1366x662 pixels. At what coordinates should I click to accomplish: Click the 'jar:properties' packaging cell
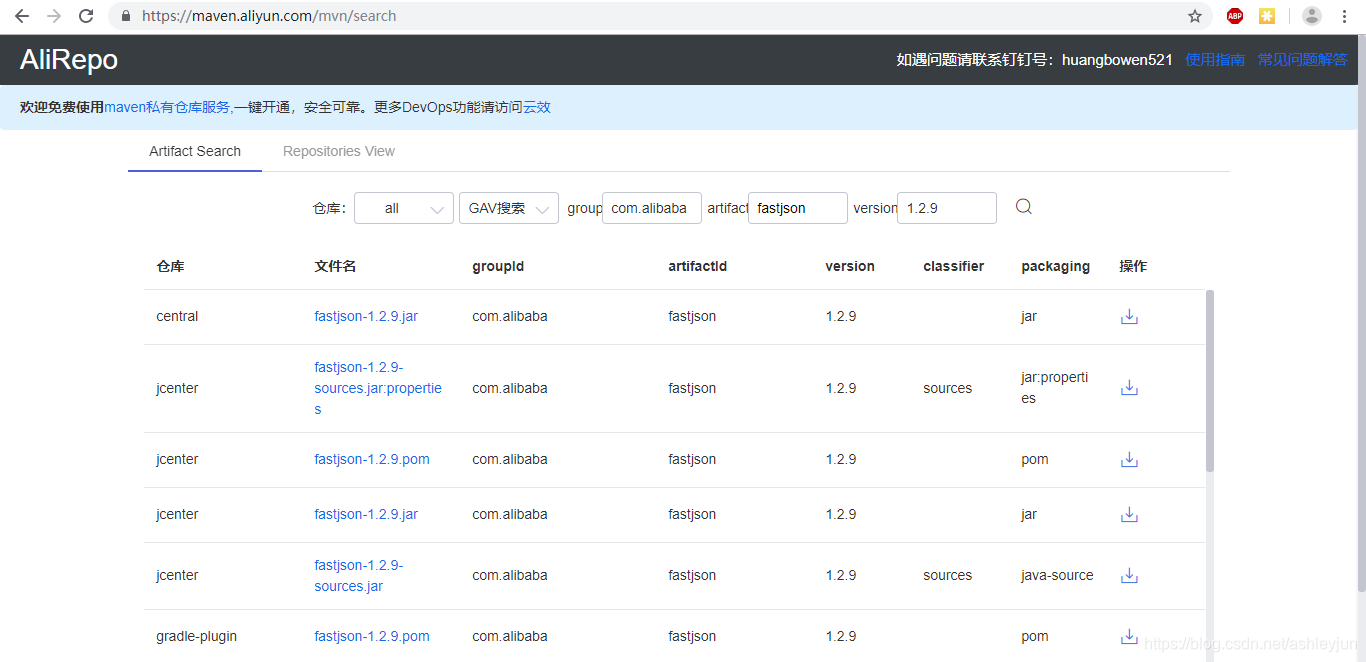pyautogui.click(x=1055, y=388)
